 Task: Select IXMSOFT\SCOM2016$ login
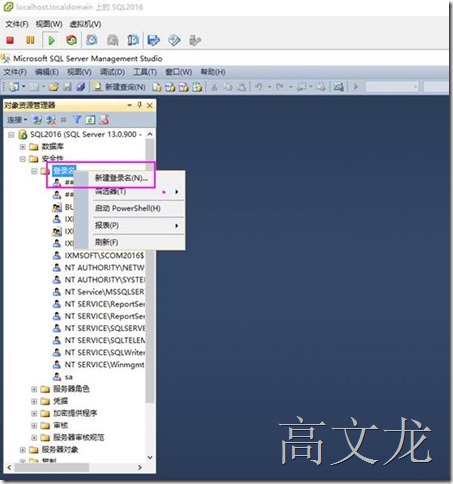[104, 256]
